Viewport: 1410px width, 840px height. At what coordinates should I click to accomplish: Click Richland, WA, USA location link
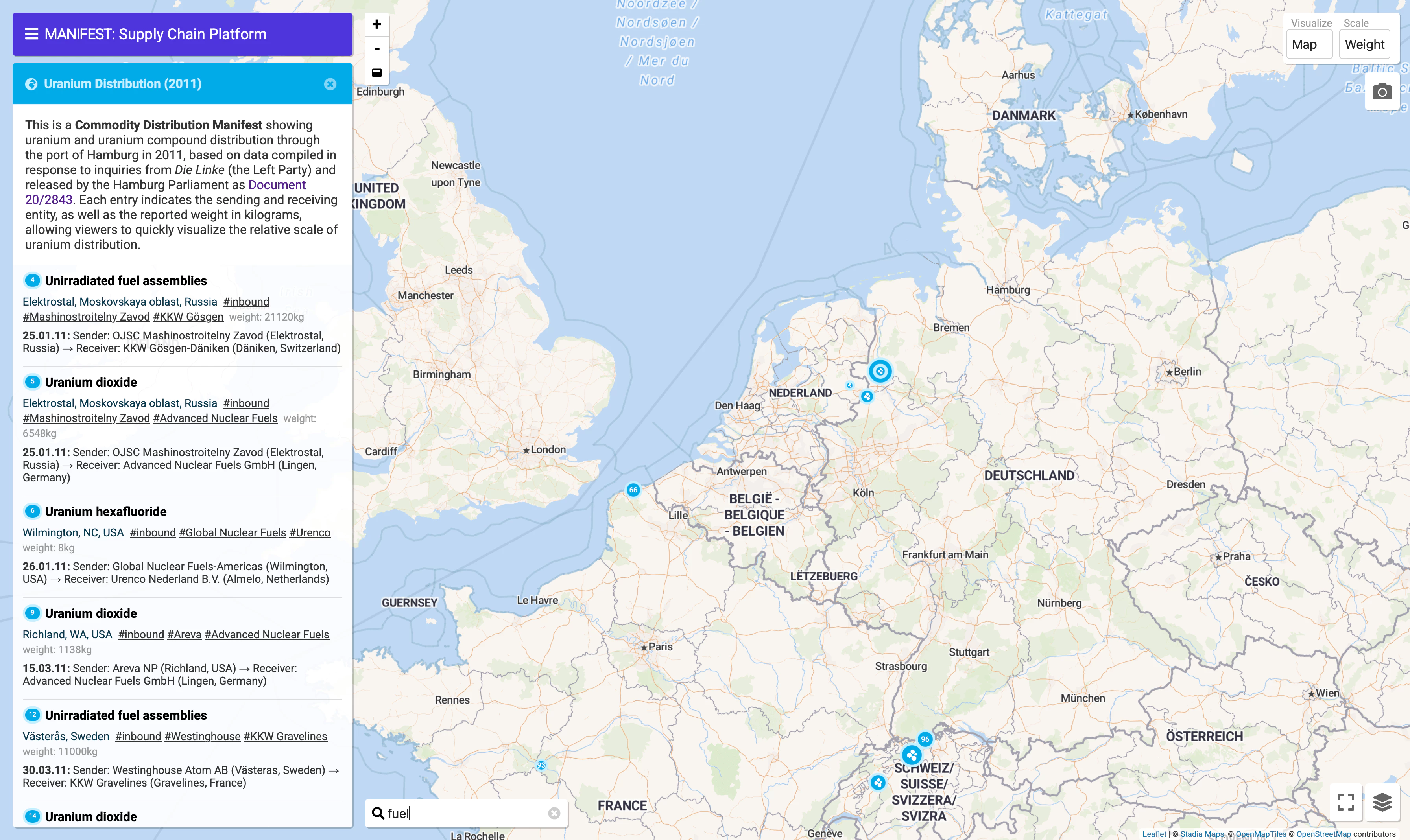[67, 635]
